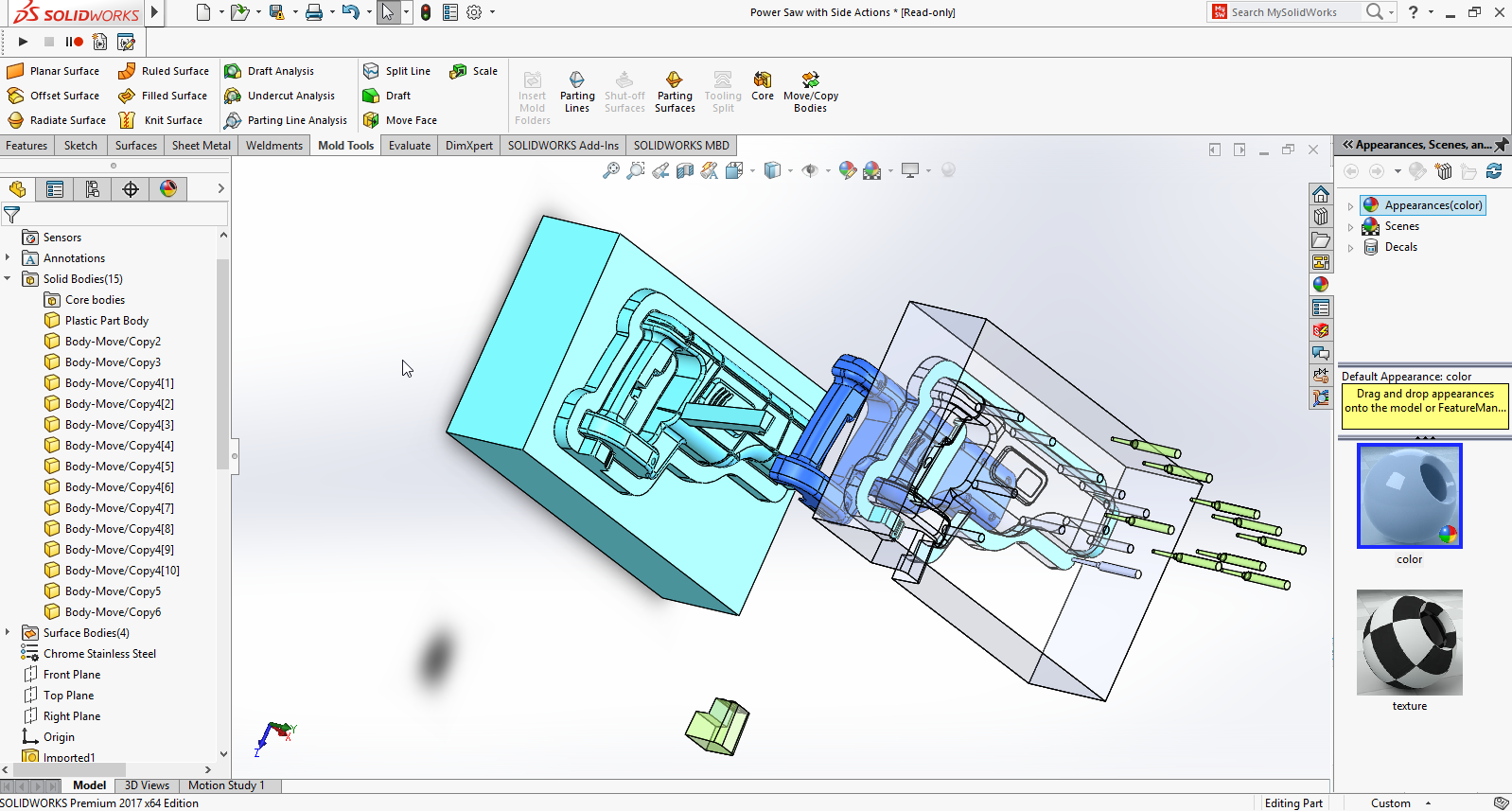Click the Filled Surface tool
The height and width of the screenshot is (811, 1512).
click(x=163, y=96)
